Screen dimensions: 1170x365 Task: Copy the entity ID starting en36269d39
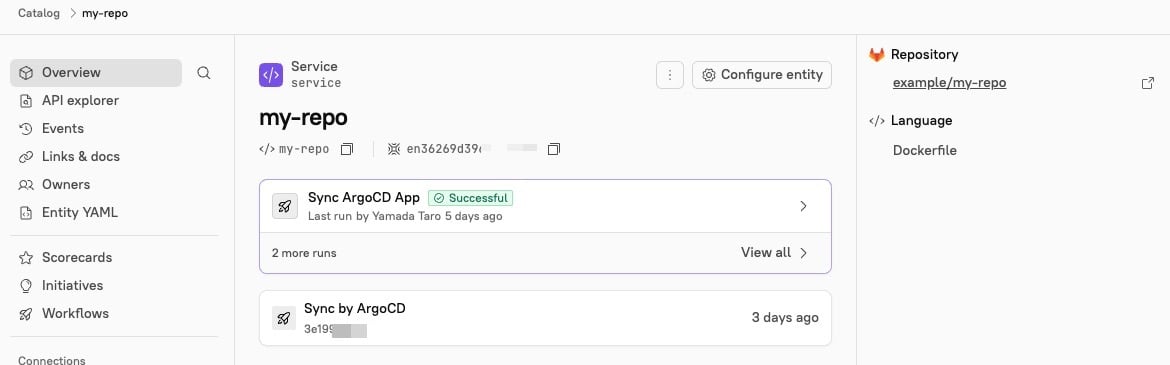pos(553,149)
